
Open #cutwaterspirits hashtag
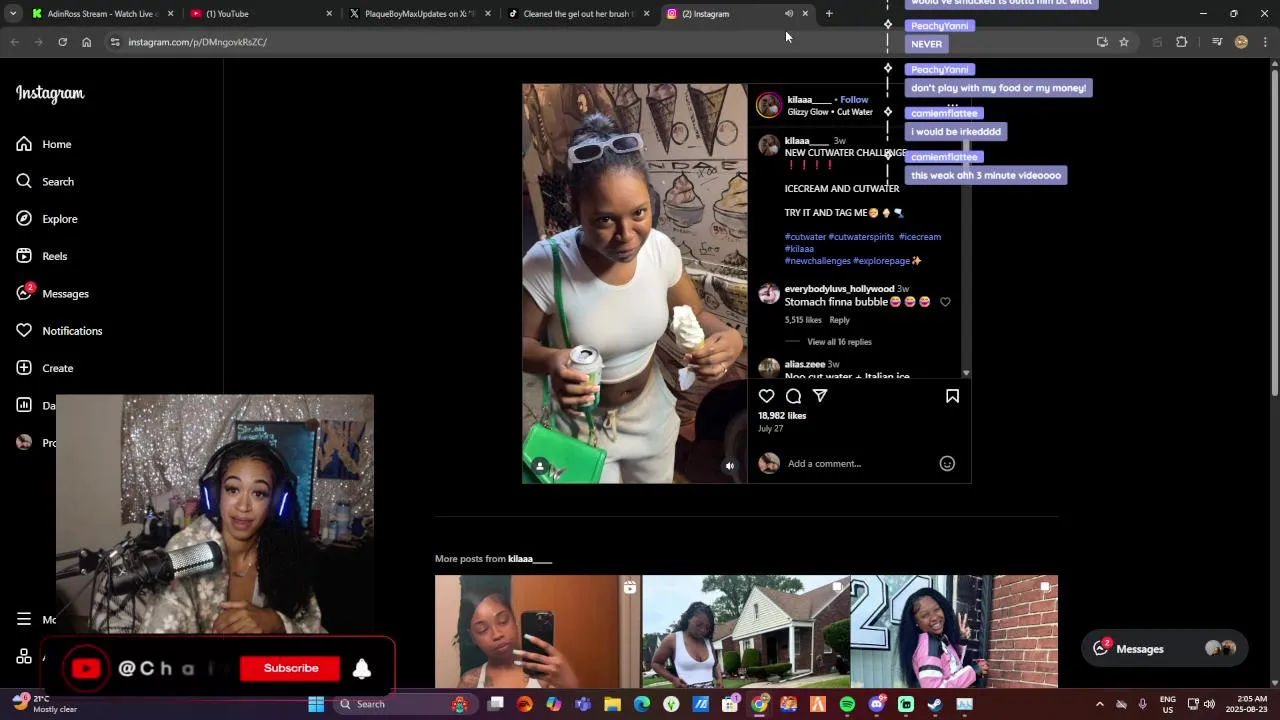pyautogui.click(x=861, y=237)
